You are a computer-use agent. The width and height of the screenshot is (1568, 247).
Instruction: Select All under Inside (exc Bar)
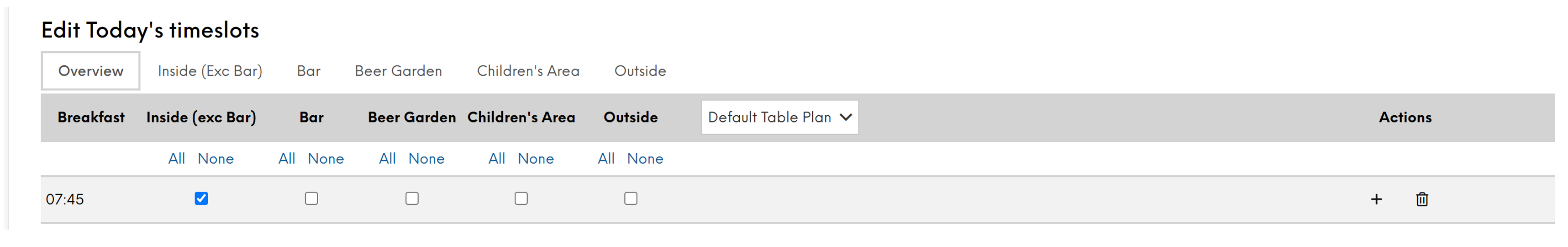click(177, 159)
